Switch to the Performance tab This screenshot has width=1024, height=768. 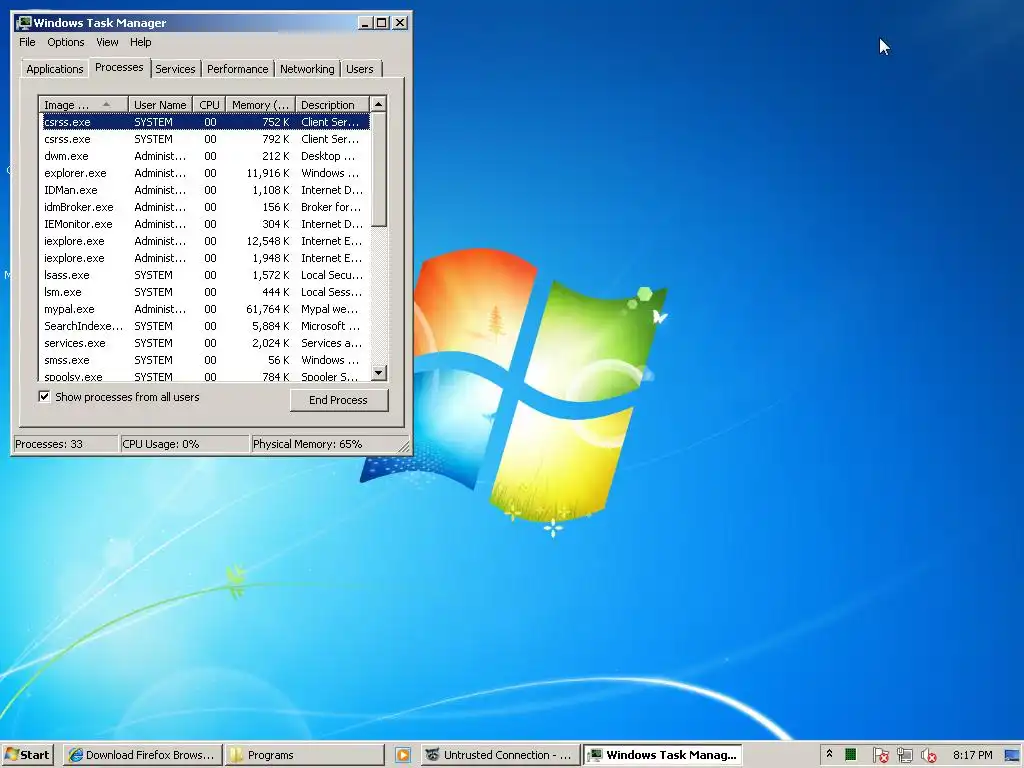pyautogui.click(x=237, y=69)
